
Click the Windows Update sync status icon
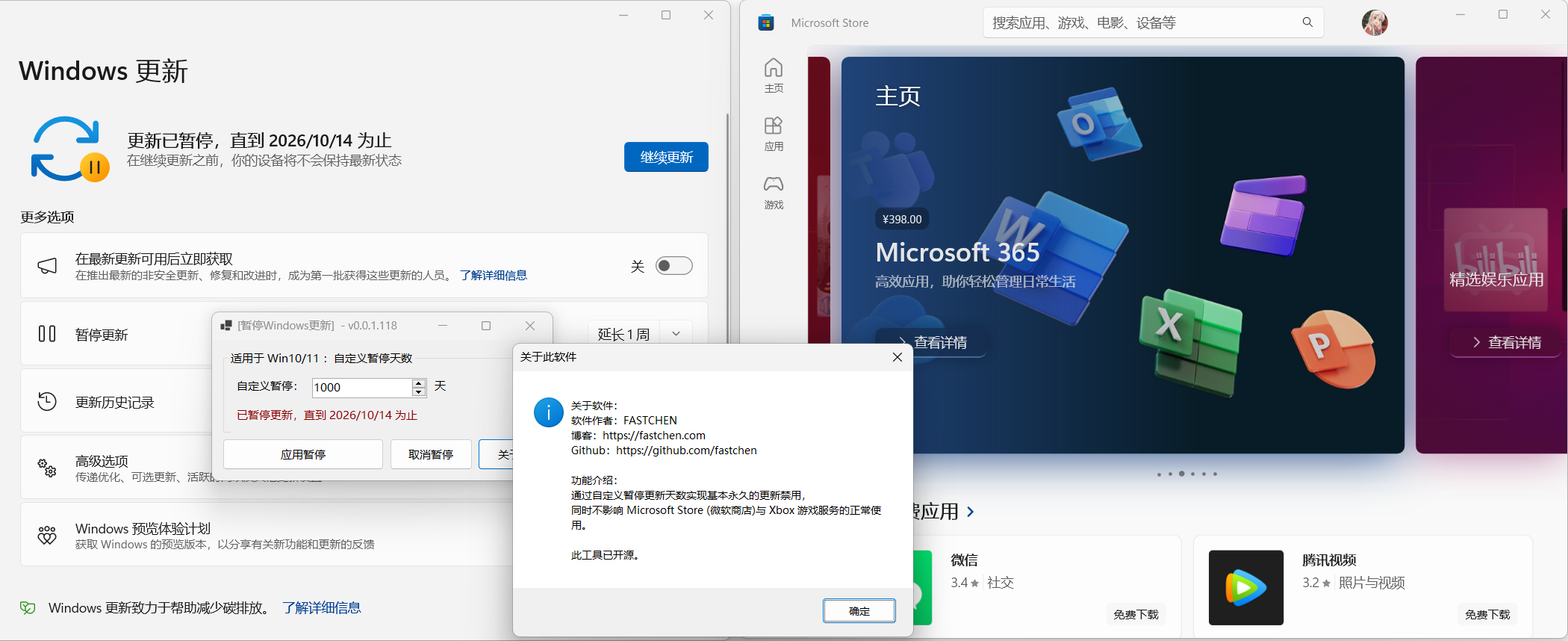pyautogui.click(x=69, y=149)
